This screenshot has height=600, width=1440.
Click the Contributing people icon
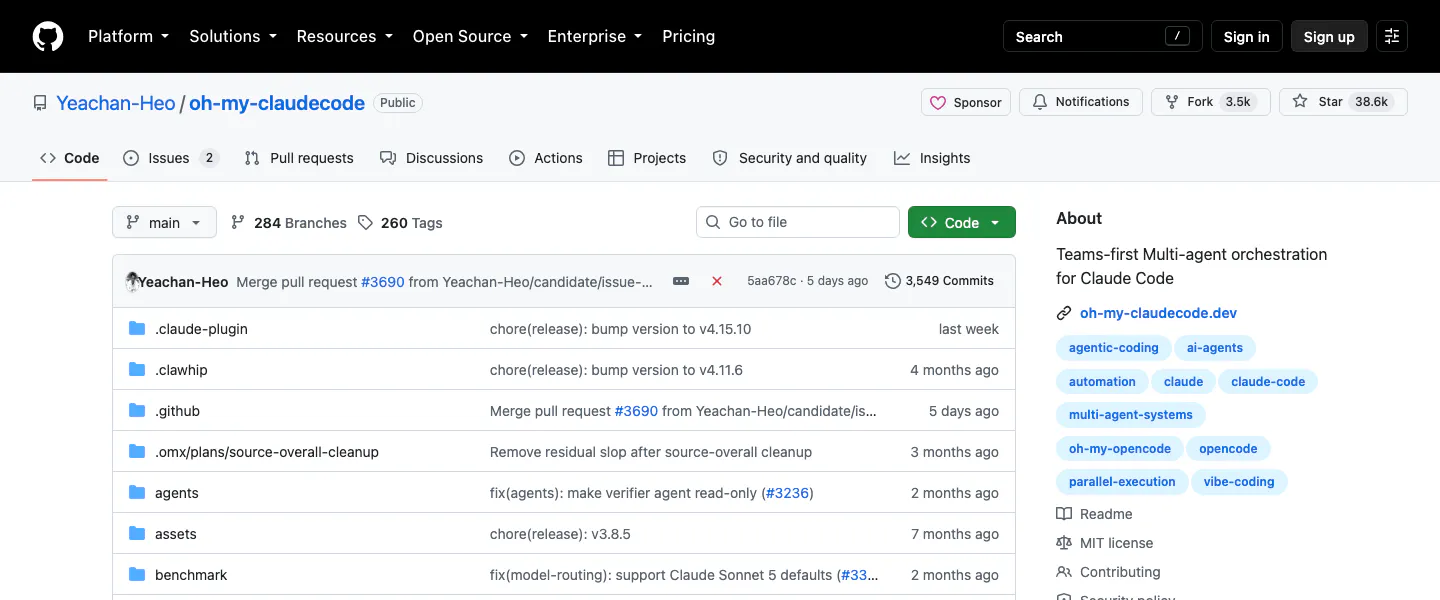1064,572
